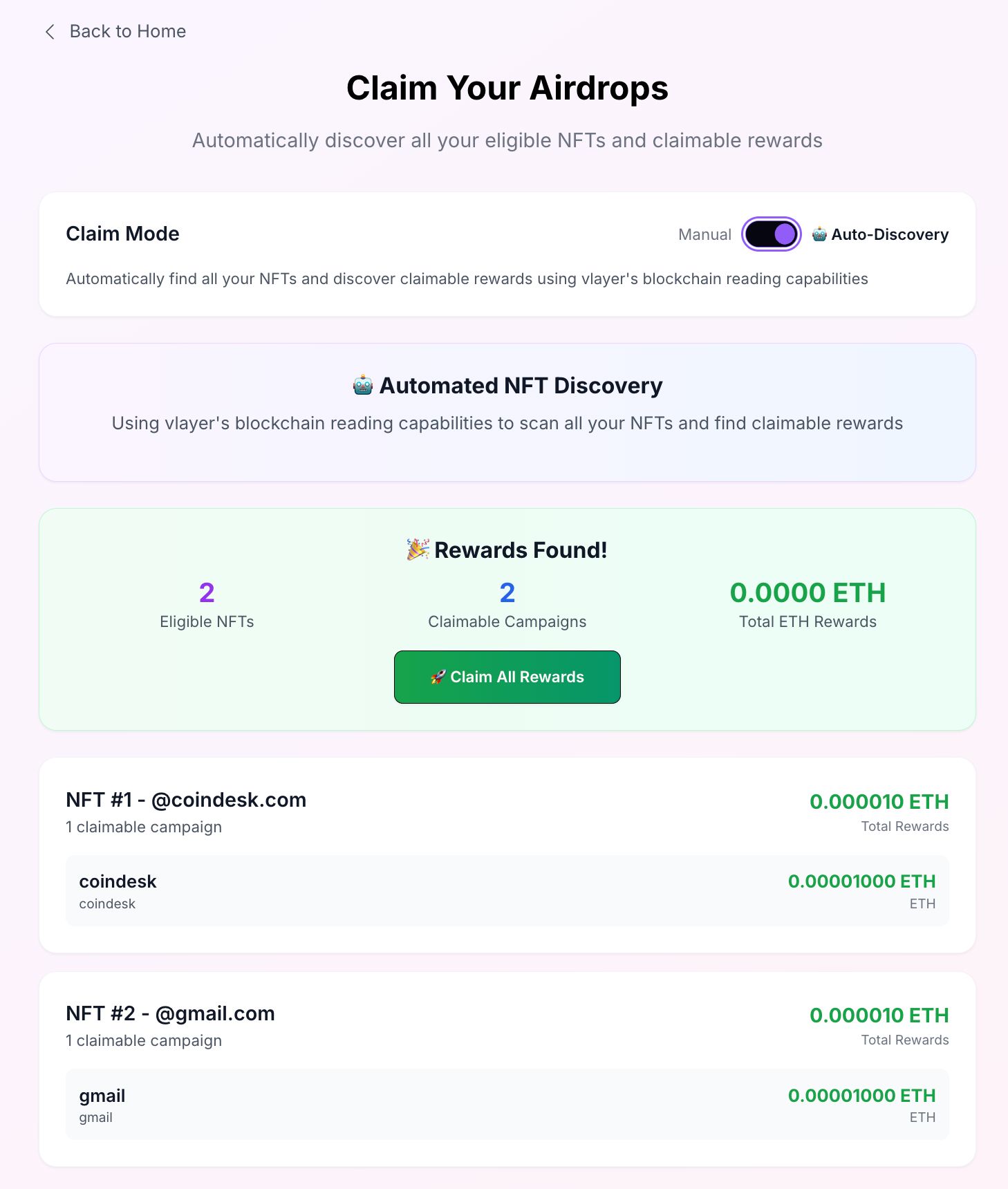Select the Auto-Discovery mode label
Screen dimensions: 1008x1189
[x=890, y=234]
